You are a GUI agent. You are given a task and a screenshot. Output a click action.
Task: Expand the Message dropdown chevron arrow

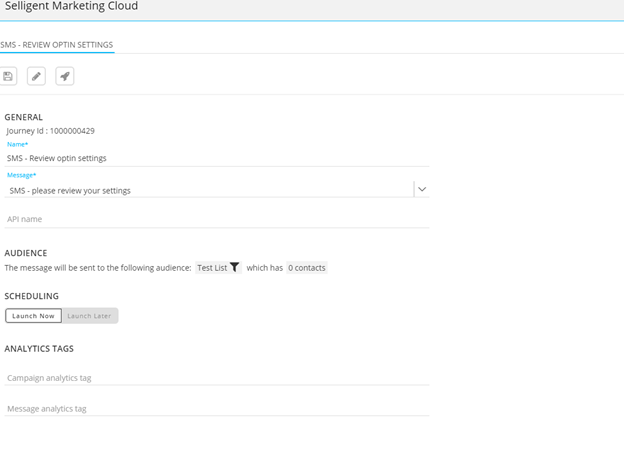[422, 189]
